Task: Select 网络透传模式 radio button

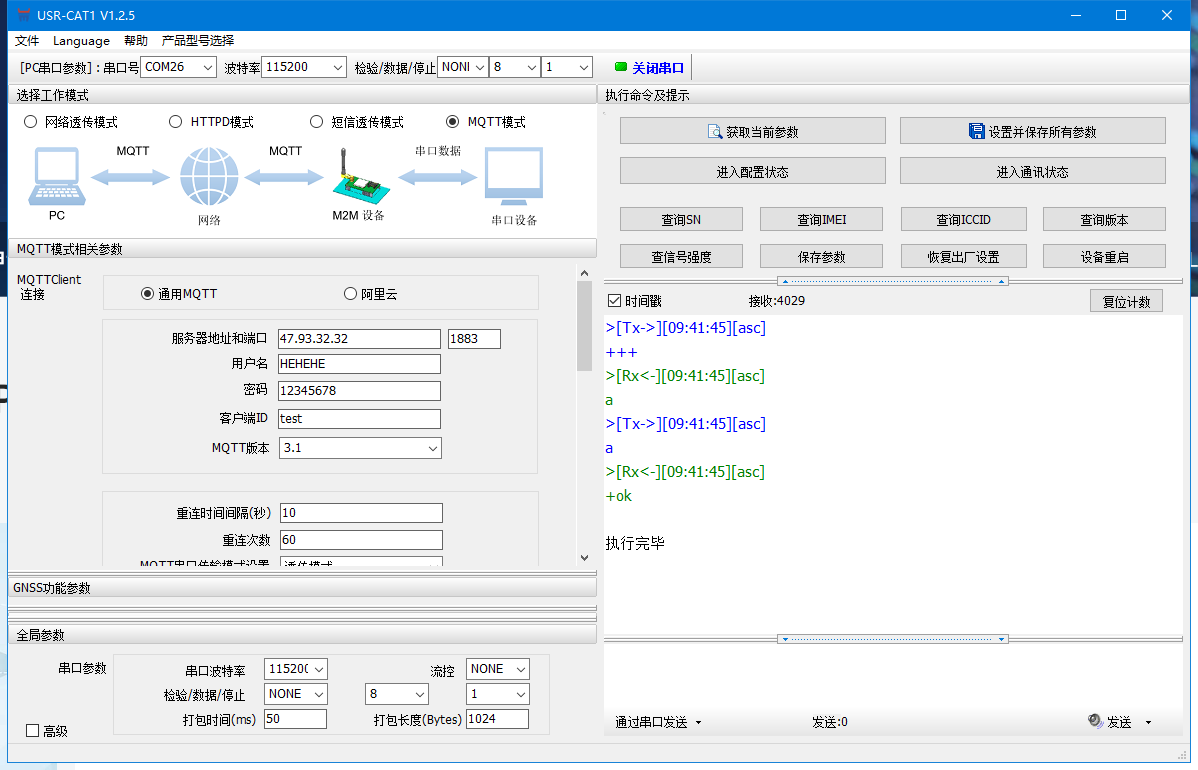Action: [31, 122]
